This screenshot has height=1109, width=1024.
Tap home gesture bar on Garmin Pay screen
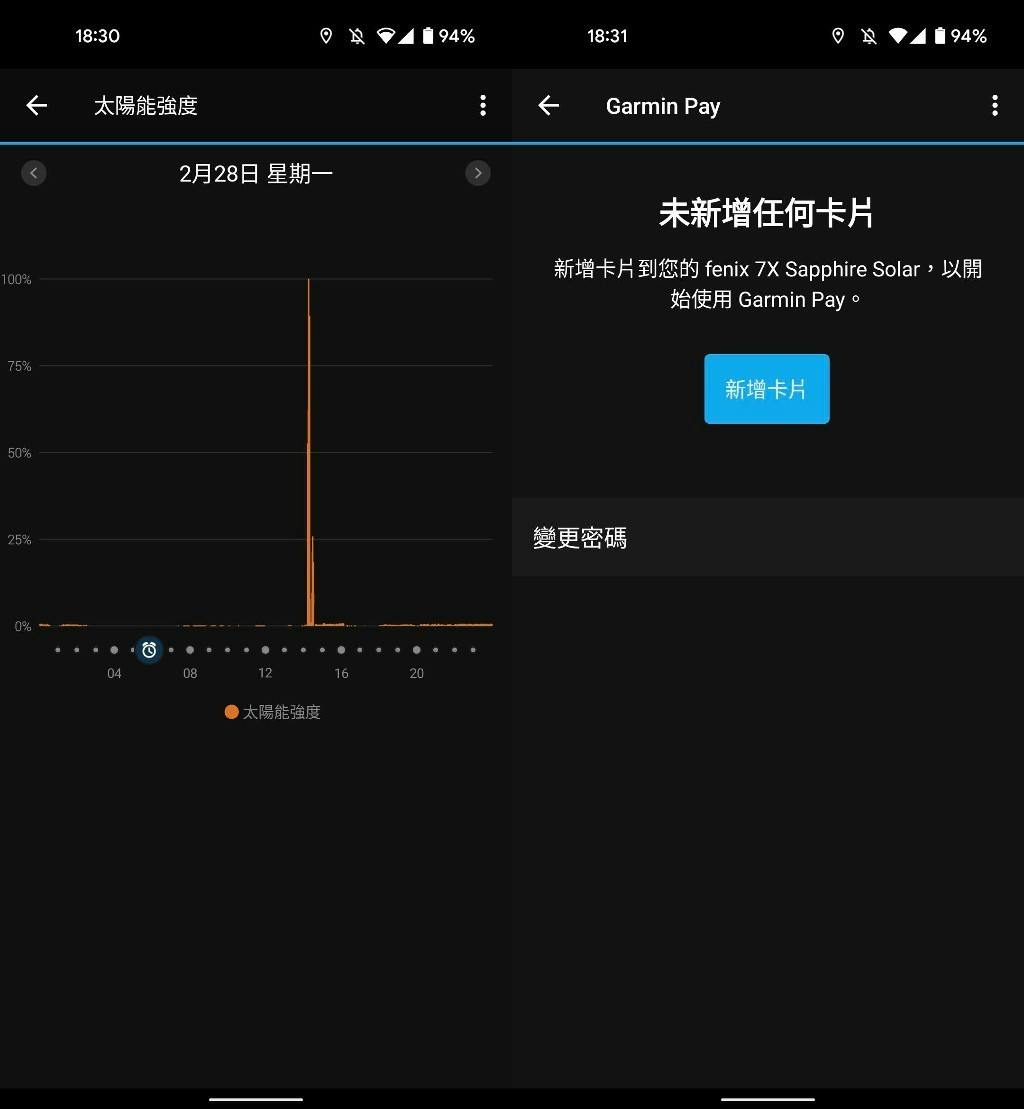(x=768, y=1099)
